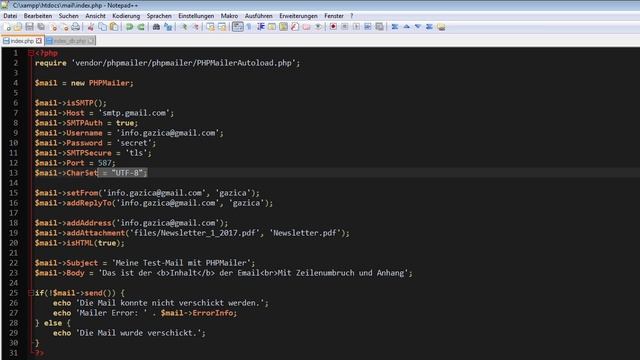Screen dimensions: 640x360
Task: Undo last change with green arrow icon
Action: coord(129,27)
